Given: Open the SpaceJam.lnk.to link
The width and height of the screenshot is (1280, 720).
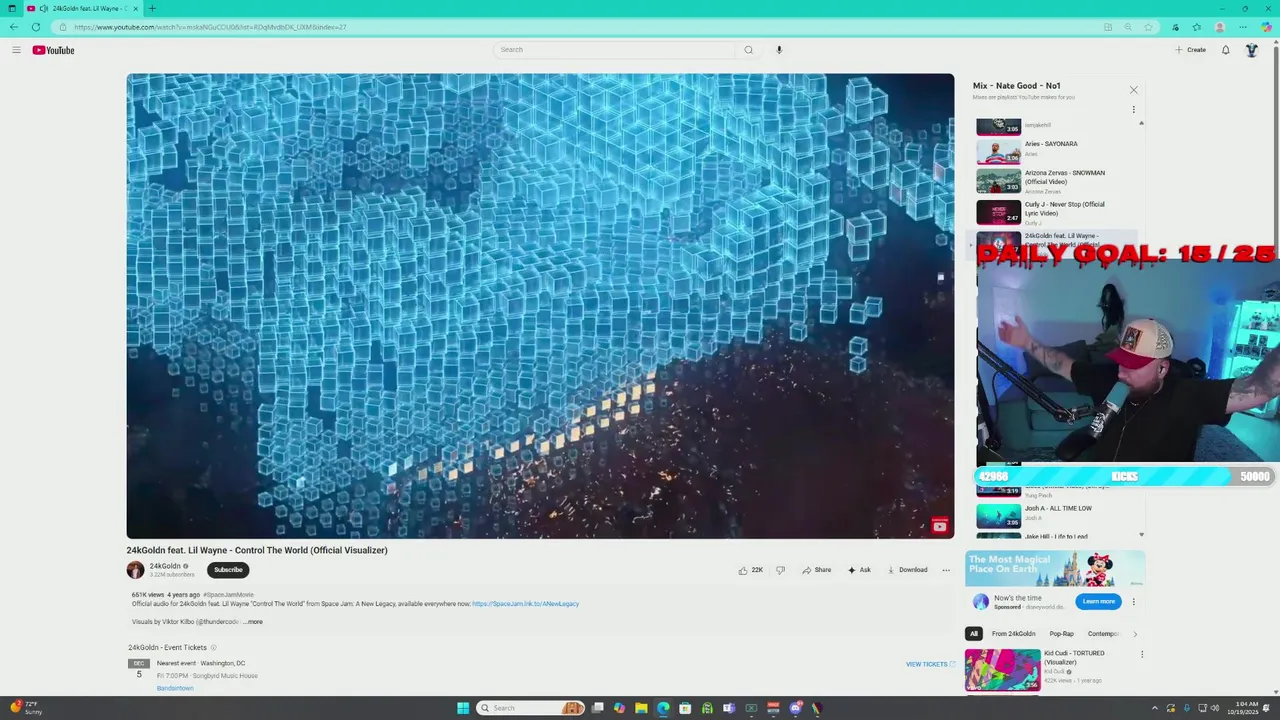Looking at the screenshot, I should click(525, 604).
